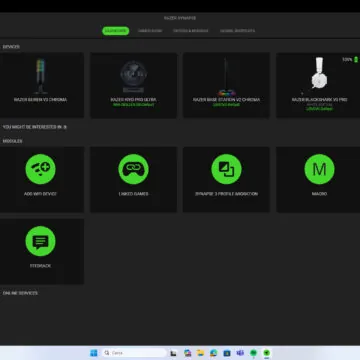Click the Razer Synapse taskbar icon
This screenshot has height=360, width=360.
tap(267, 353)
